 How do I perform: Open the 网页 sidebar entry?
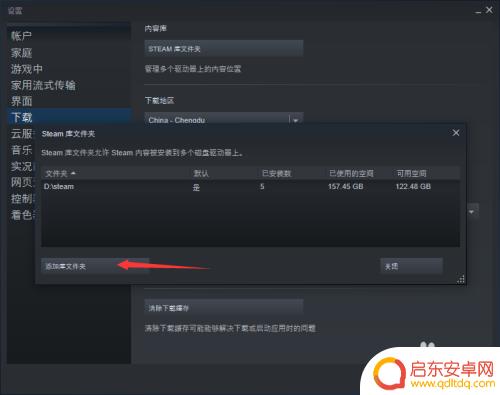21,182
